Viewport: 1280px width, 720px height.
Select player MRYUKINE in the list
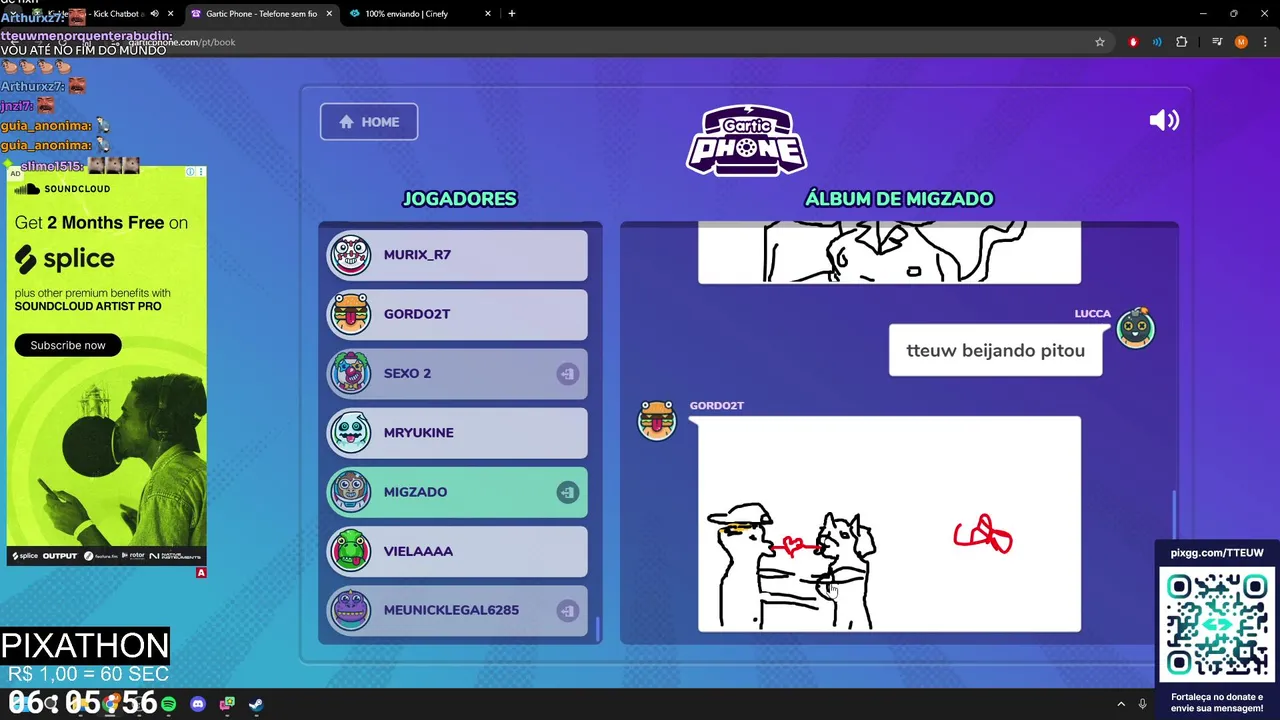click(457, 433)
